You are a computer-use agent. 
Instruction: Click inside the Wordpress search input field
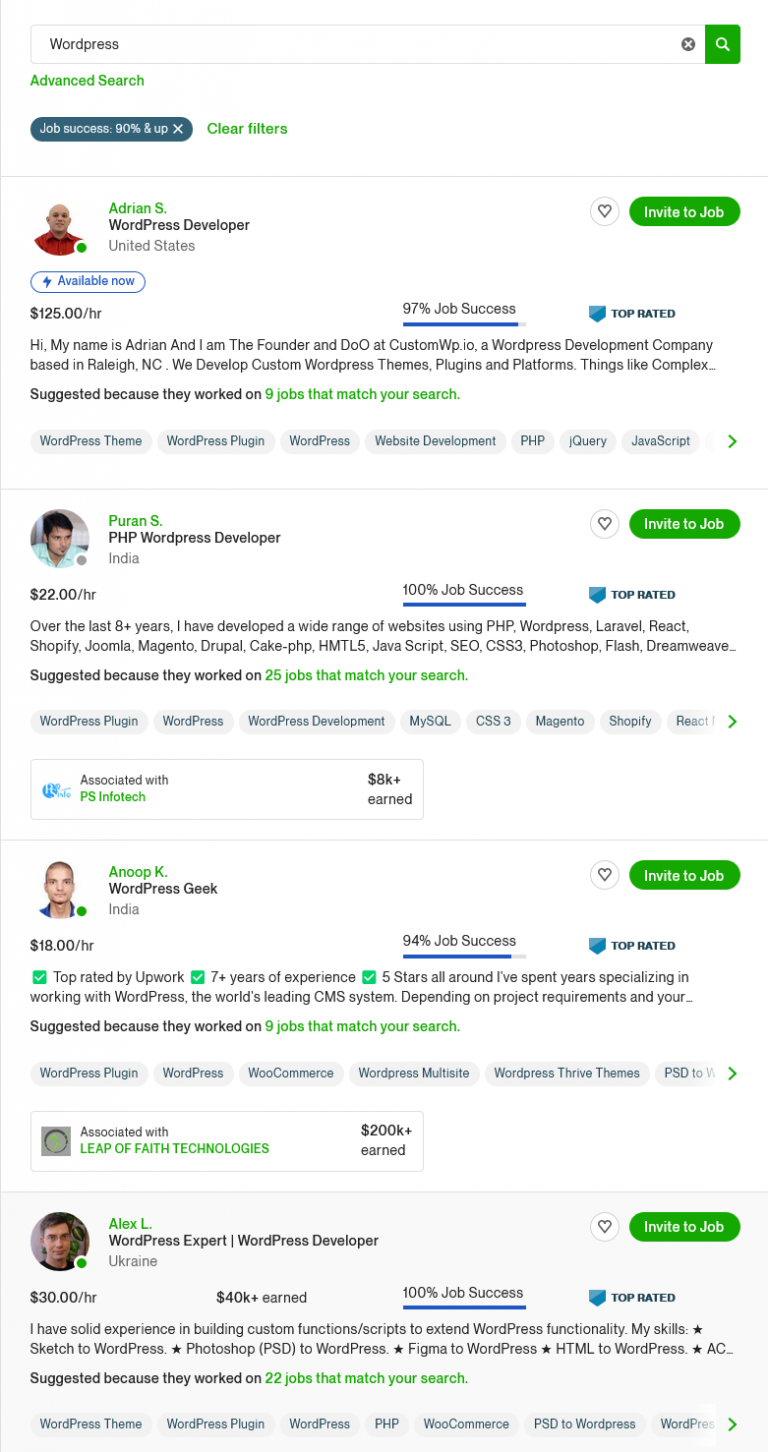pyautogui.click(x=300, y=44)
